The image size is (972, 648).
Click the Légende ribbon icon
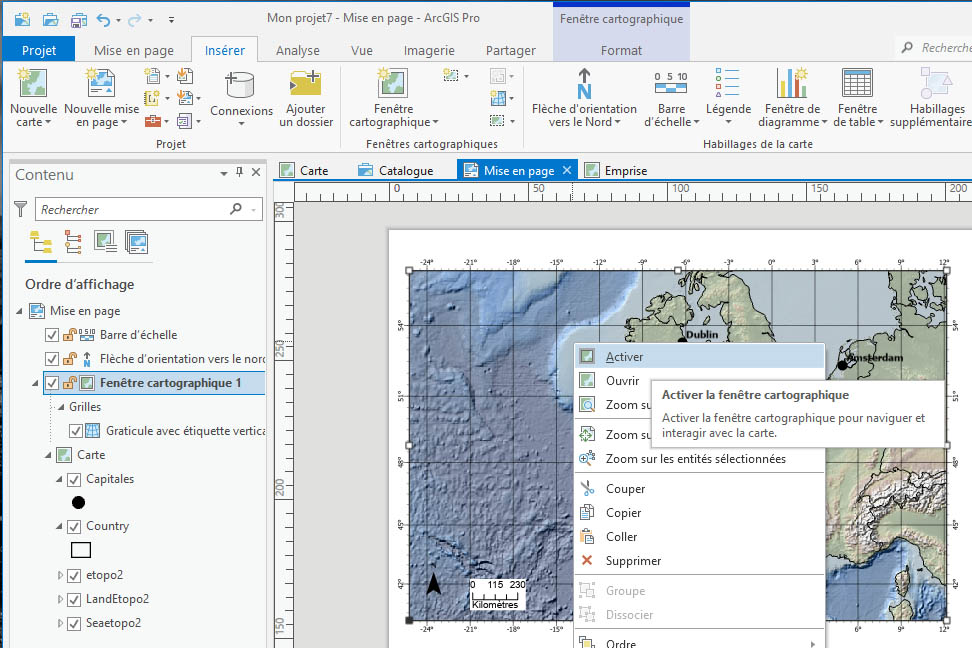[727, 84]
